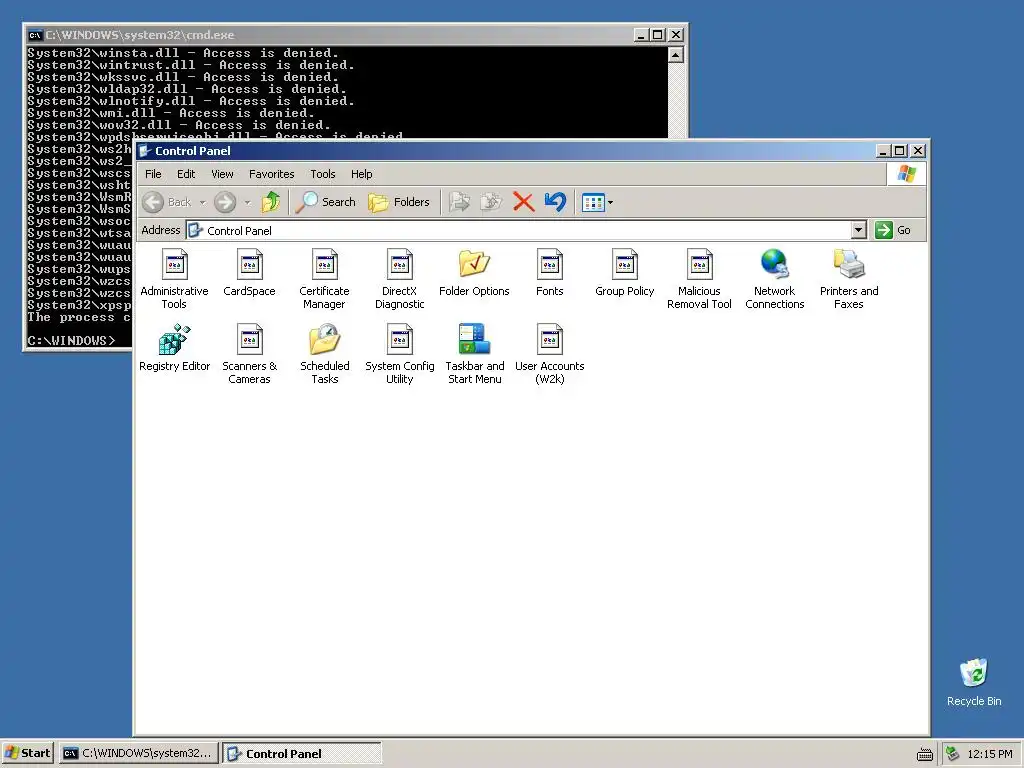Viewport: 1024px width, 768px height.
Task: Open the Views dropdown arrow
Action: tap(610, 202)
